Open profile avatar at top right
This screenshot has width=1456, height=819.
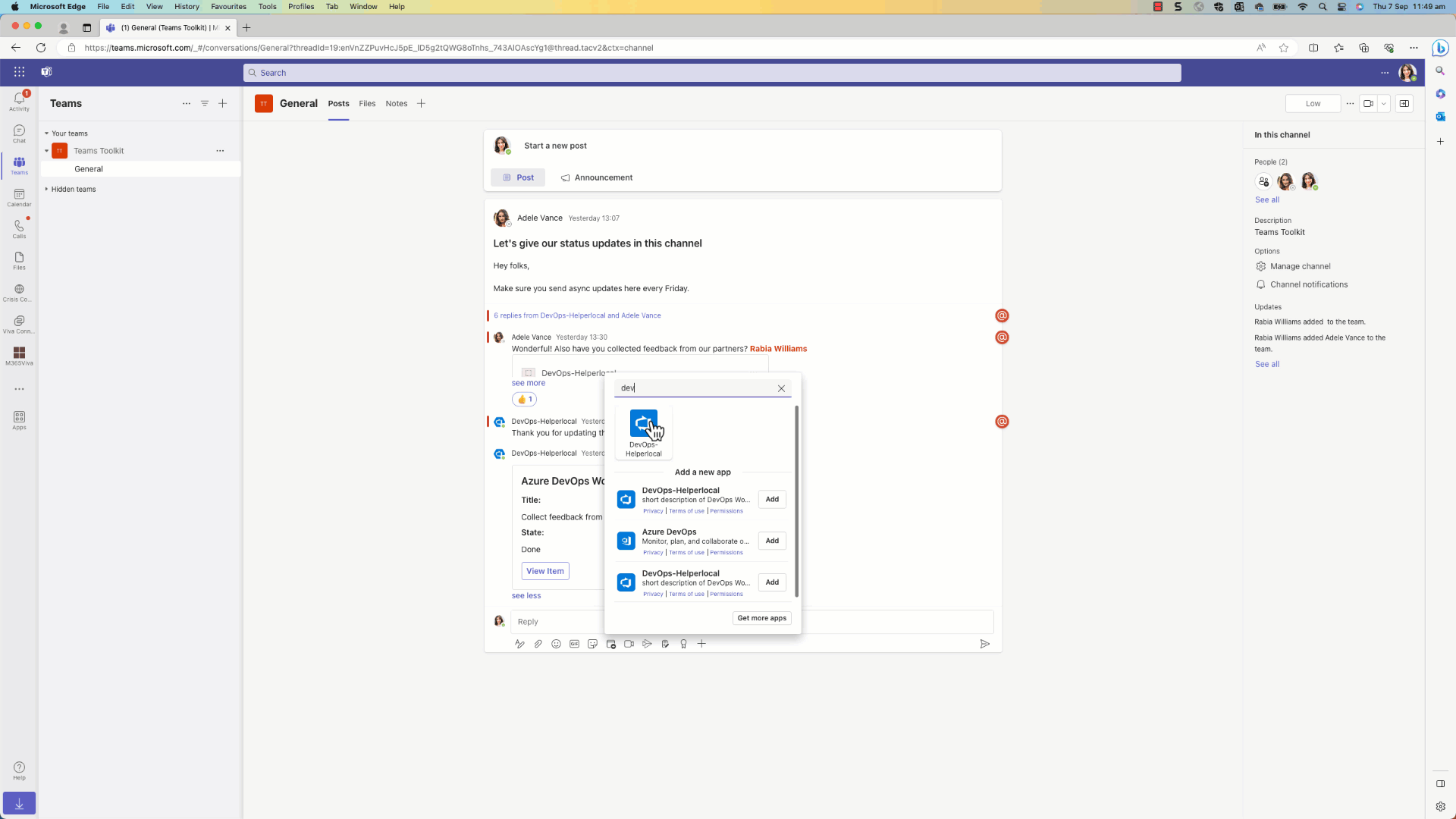pos(1407,73)
